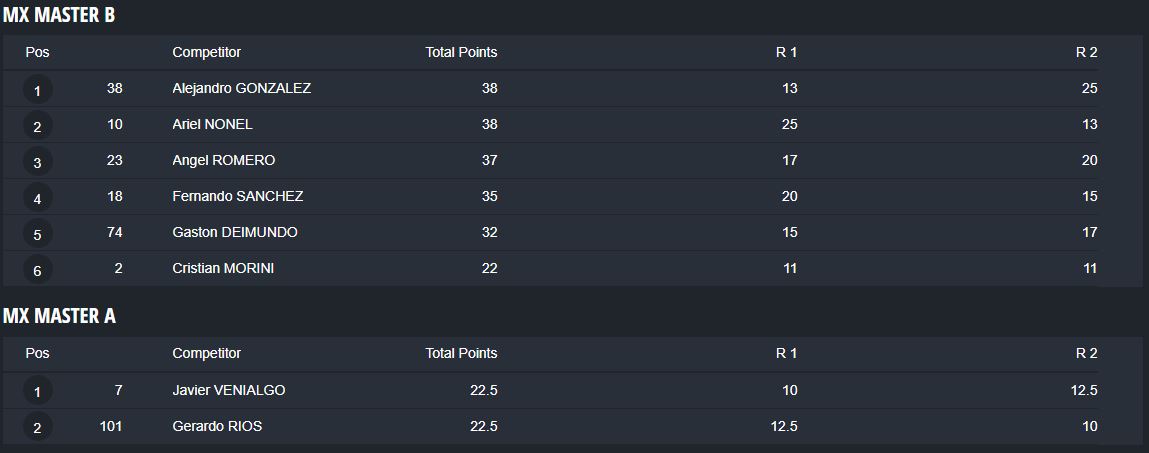Click position 3 badge for Angel ROMERO
The height and width of the screenshot is (453, 1149).
click(37, 163)
